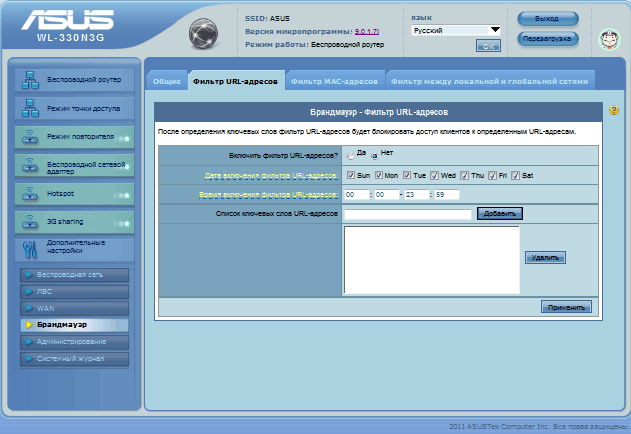Click the Применить button

tap(566, 307)
